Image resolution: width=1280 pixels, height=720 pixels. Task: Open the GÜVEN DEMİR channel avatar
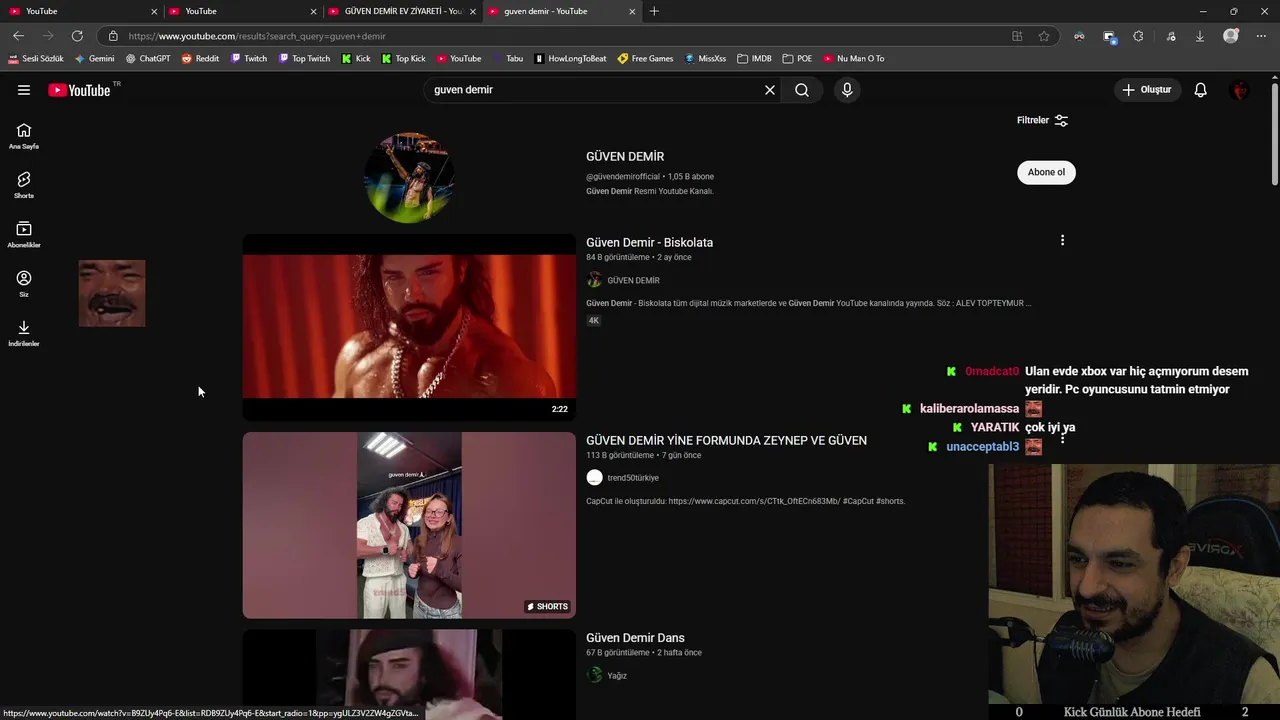[409, 177]
